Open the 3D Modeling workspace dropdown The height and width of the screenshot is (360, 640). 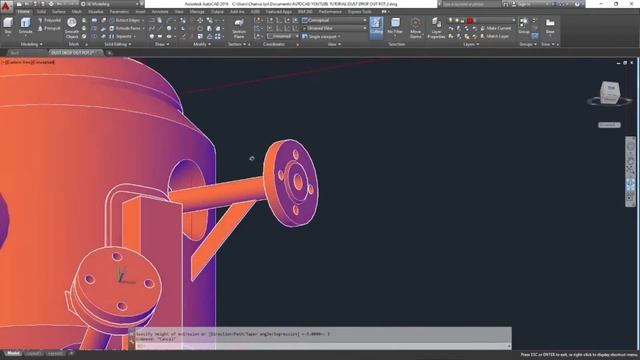pyautogui.click(x=109, y=4)
